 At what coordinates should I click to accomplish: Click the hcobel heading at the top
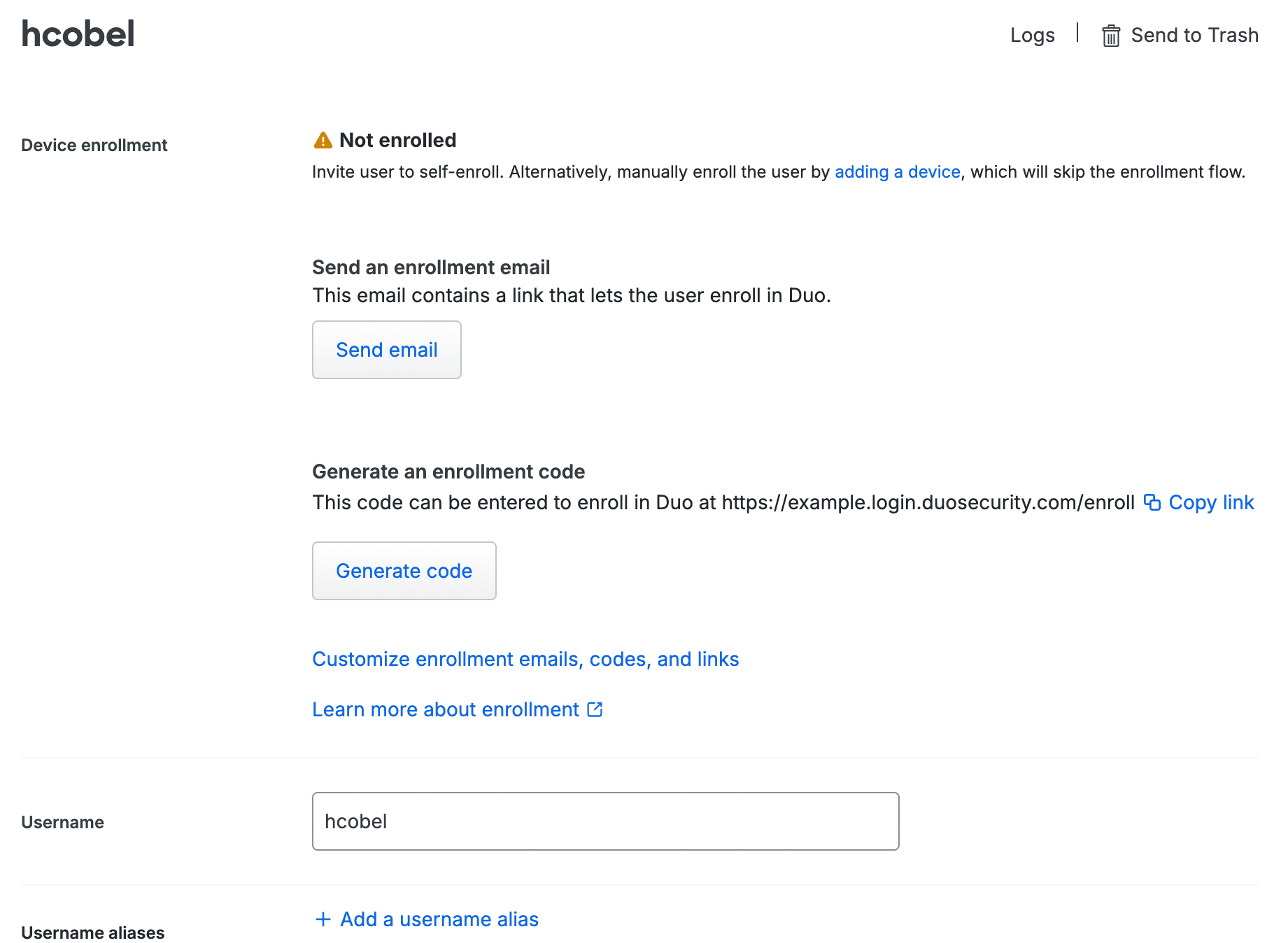pyautogui.click(x=77, y=33)
